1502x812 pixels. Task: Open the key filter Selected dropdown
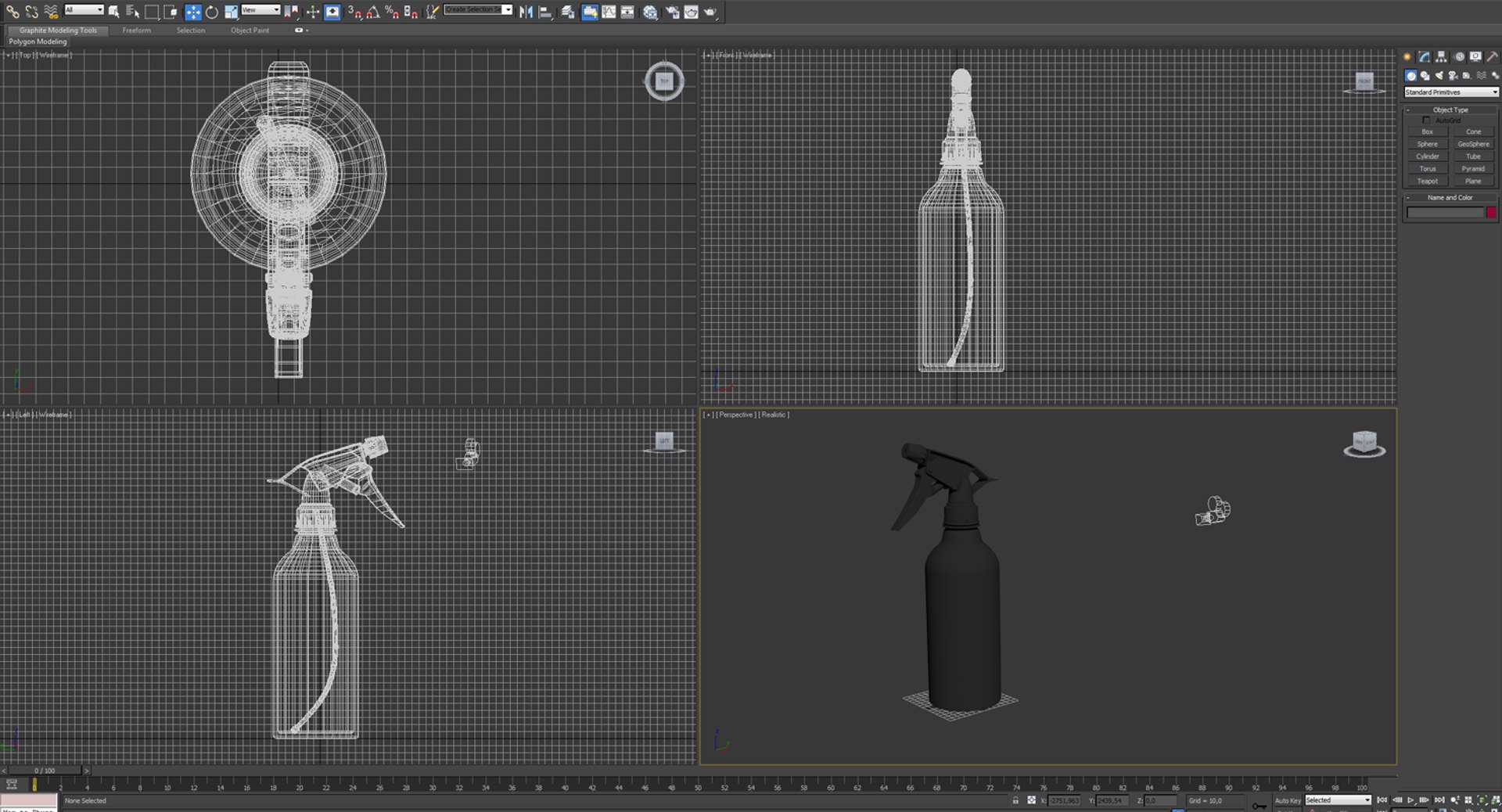pyautogui.click(x=1338, y=800)
